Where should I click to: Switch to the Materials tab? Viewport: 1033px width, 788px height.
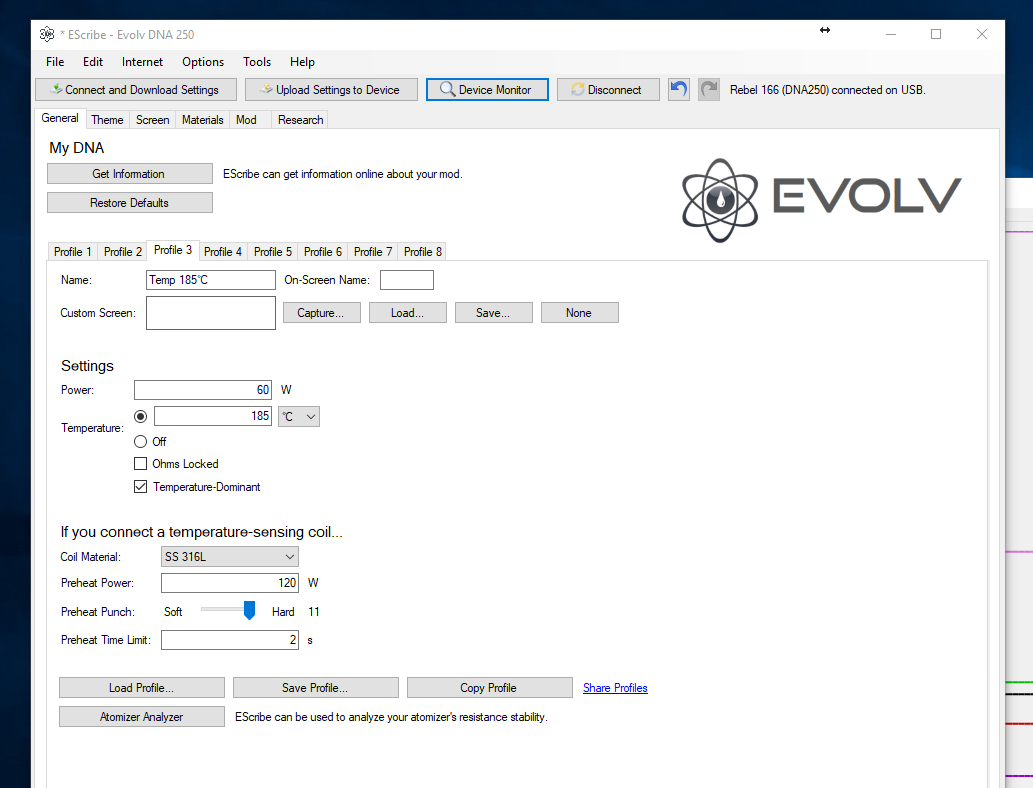tap(202, 120)
